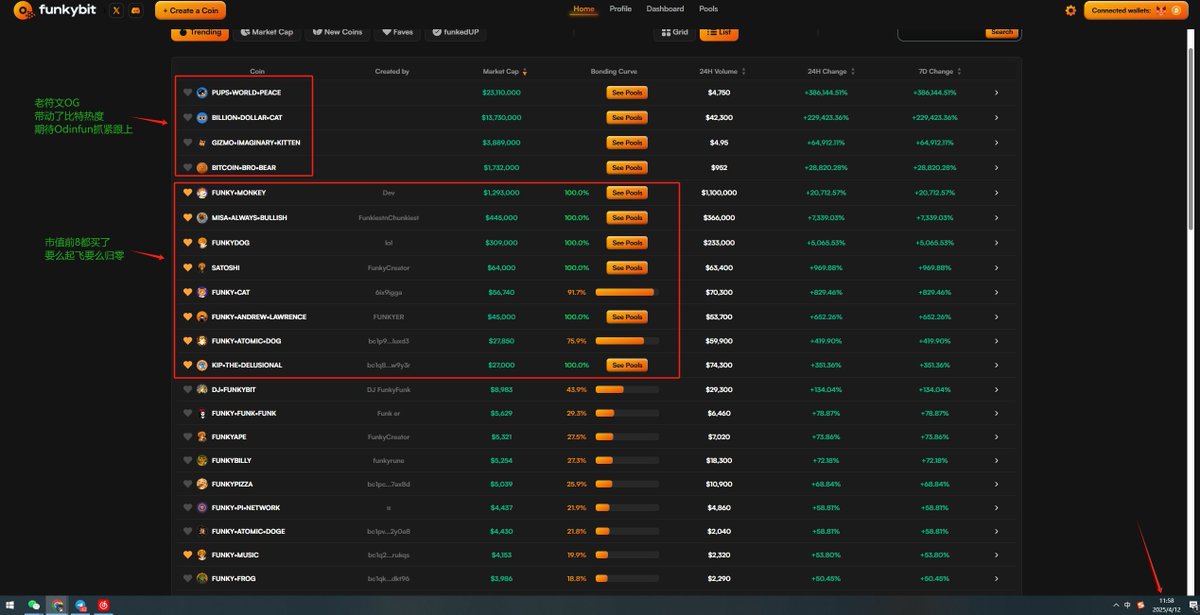This screenshot has height=615, width=1200.
Task: Click the KIP•THE•DELUSIONAL coin icon
Action: (x=202, y=365)
